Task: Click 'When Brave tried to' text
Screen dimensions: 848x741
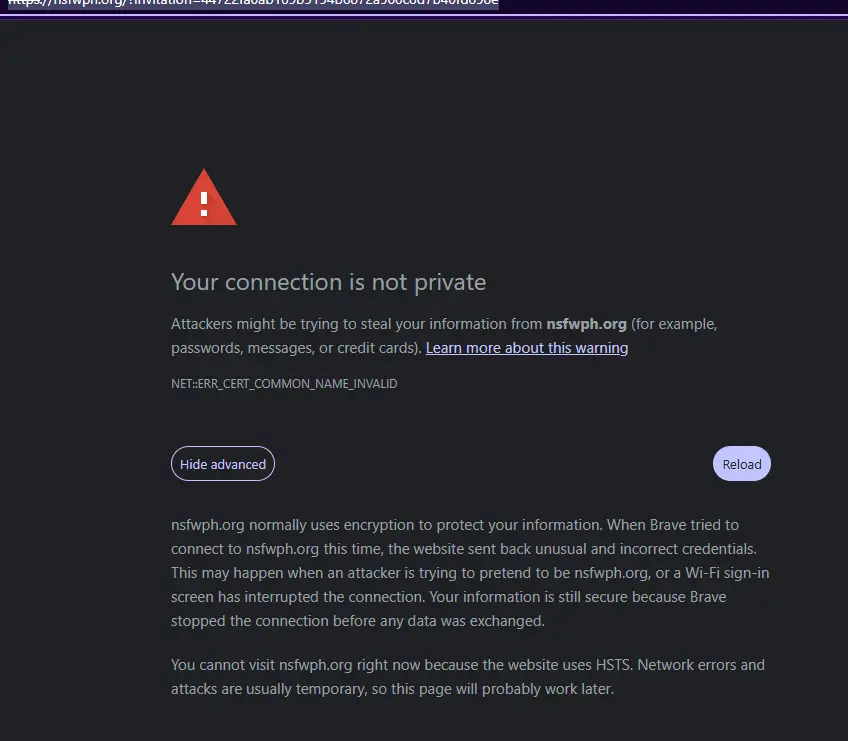Action: click(x=673, y=525)
